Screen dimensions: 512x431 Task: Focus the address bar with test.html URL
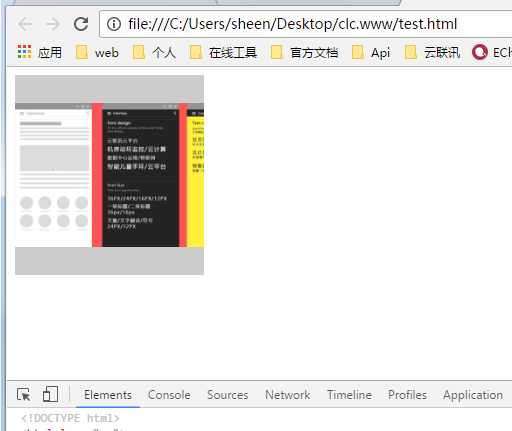pos(306,24)
